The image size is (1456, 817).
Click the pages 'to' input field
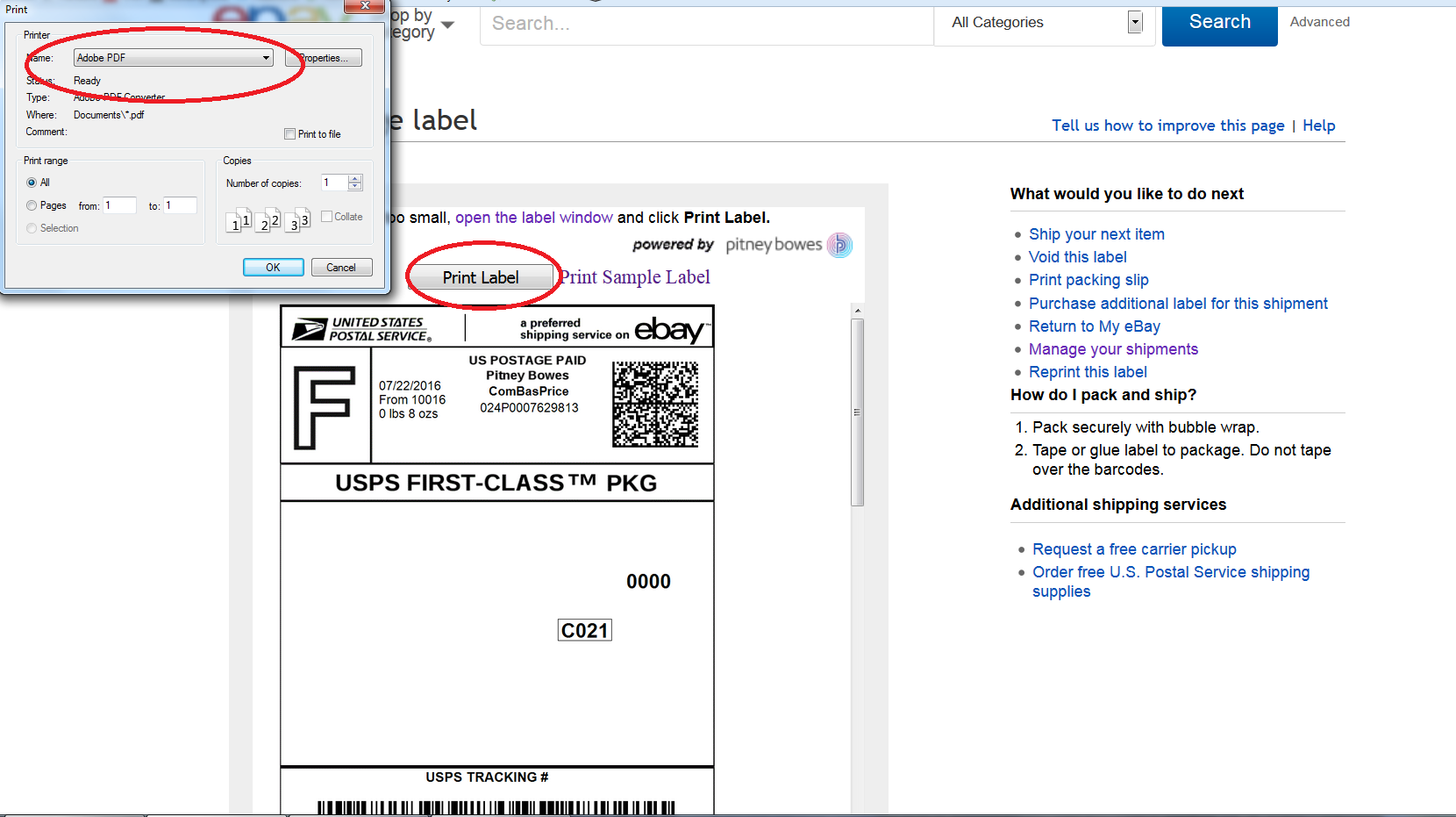[180, 205]
